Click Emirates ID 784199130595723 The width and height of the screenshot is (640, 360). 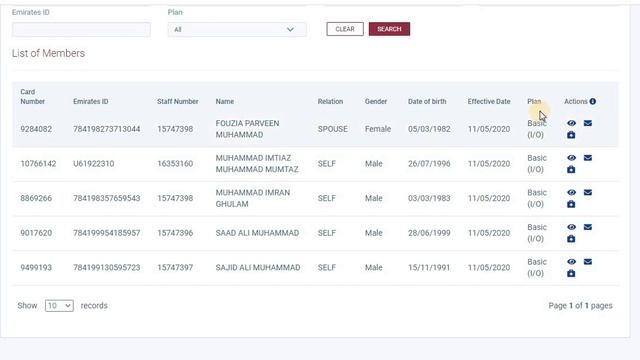click(107, 268)
